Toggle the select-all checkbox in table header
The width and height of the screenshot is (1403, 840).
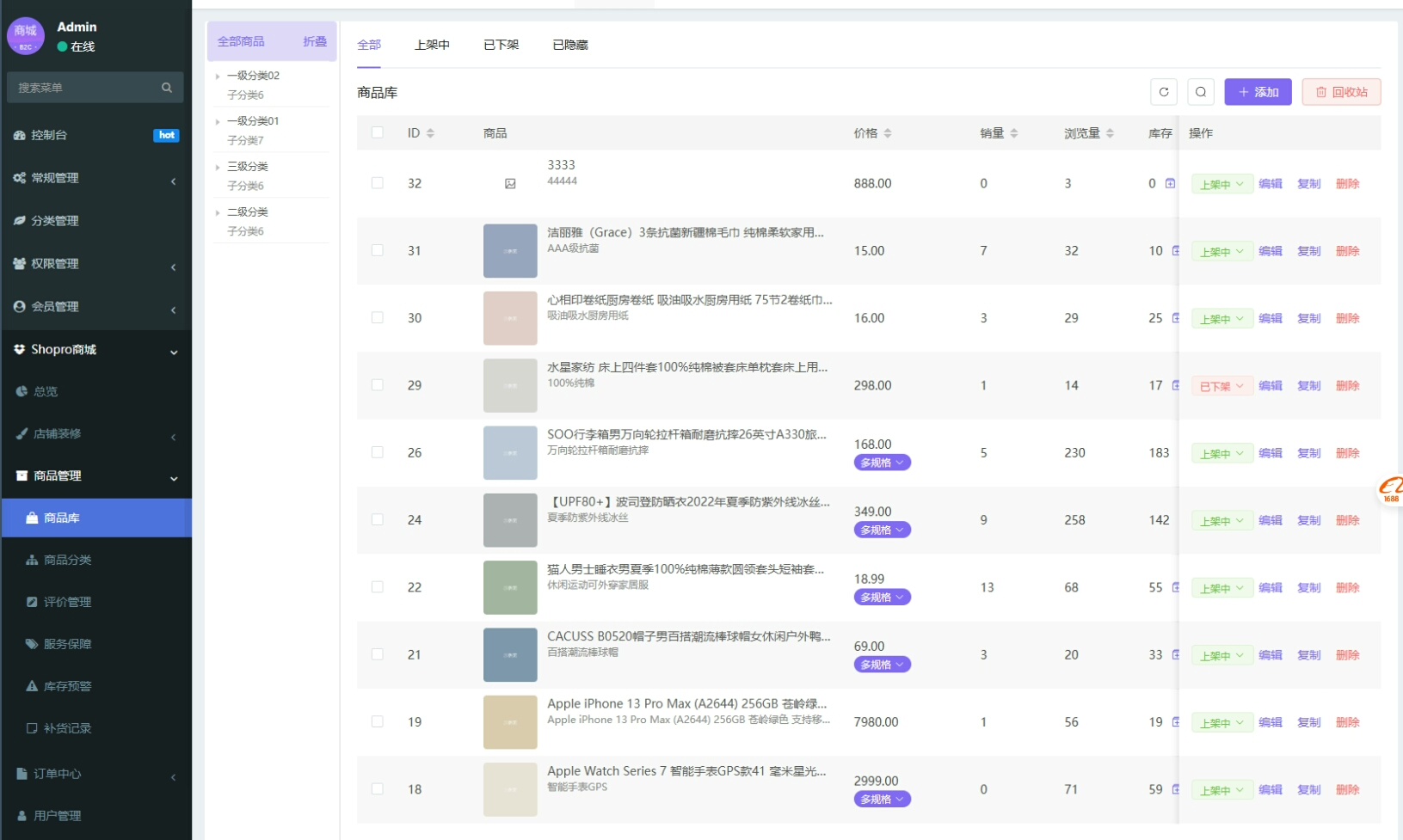[x=377, y=132]
